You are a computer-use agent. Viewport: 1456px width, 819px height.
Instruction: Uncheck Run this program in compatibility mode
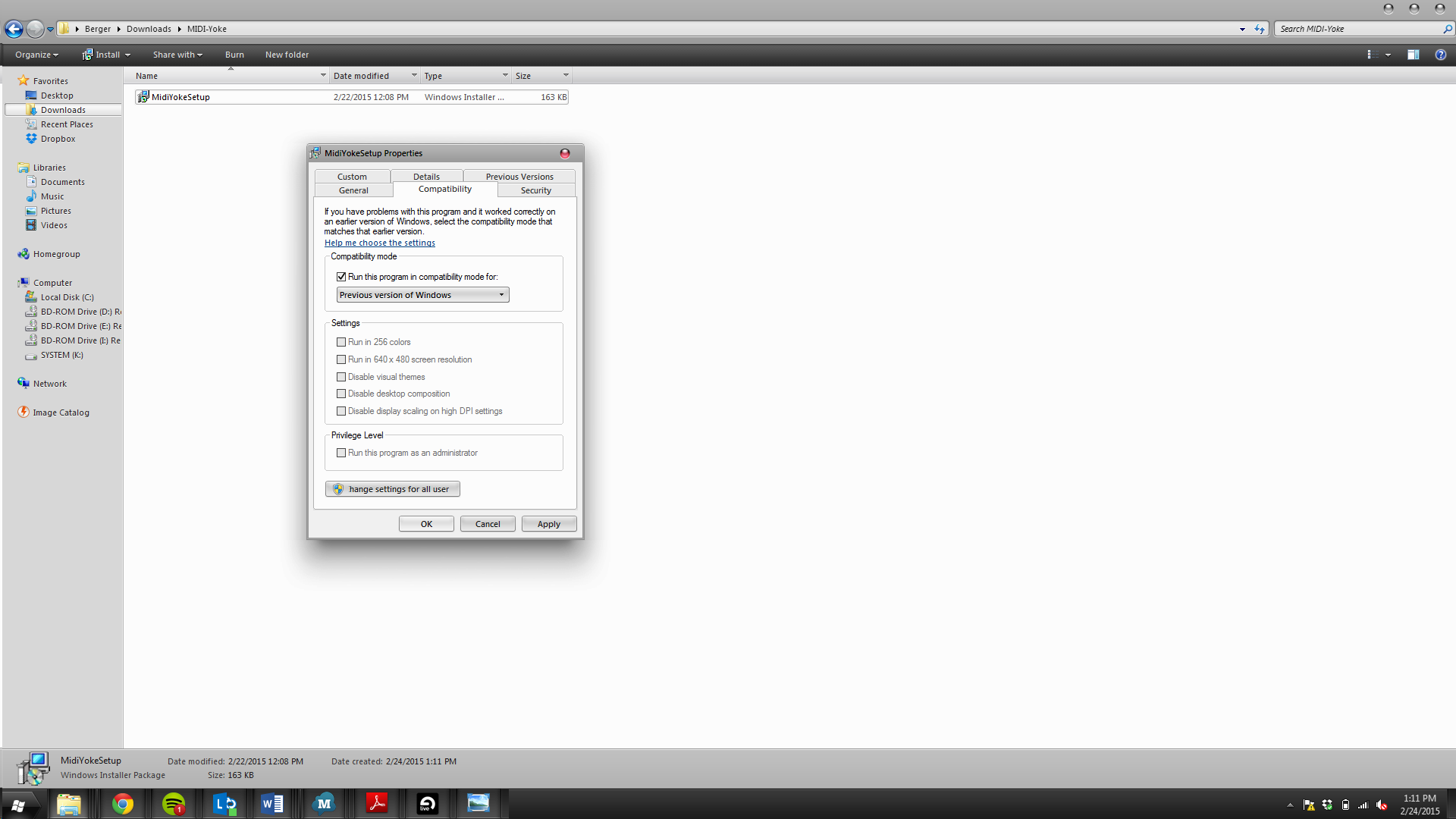coord(342,277)
